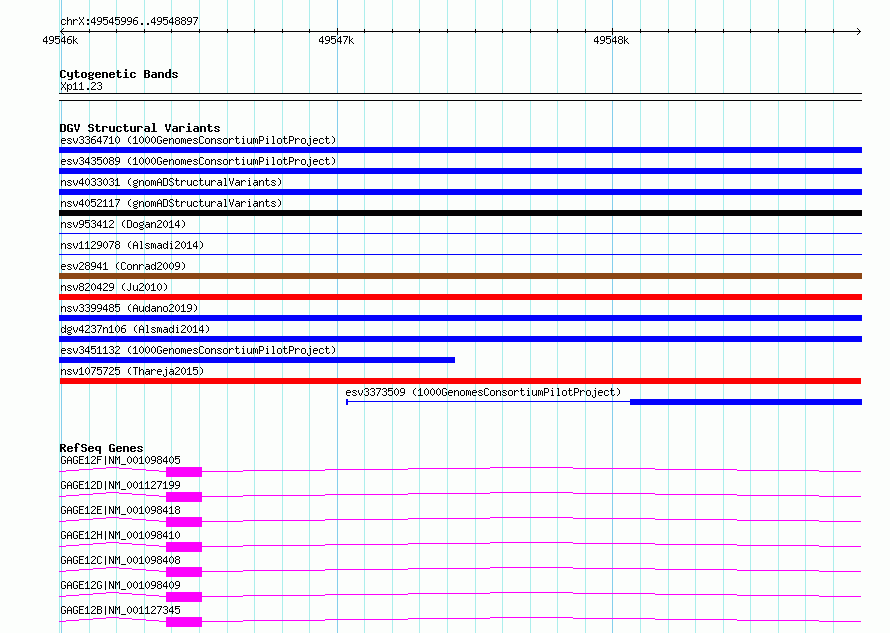
Task: Click the red nsv1075725 variant bar
Action: [x=460, y=381]
